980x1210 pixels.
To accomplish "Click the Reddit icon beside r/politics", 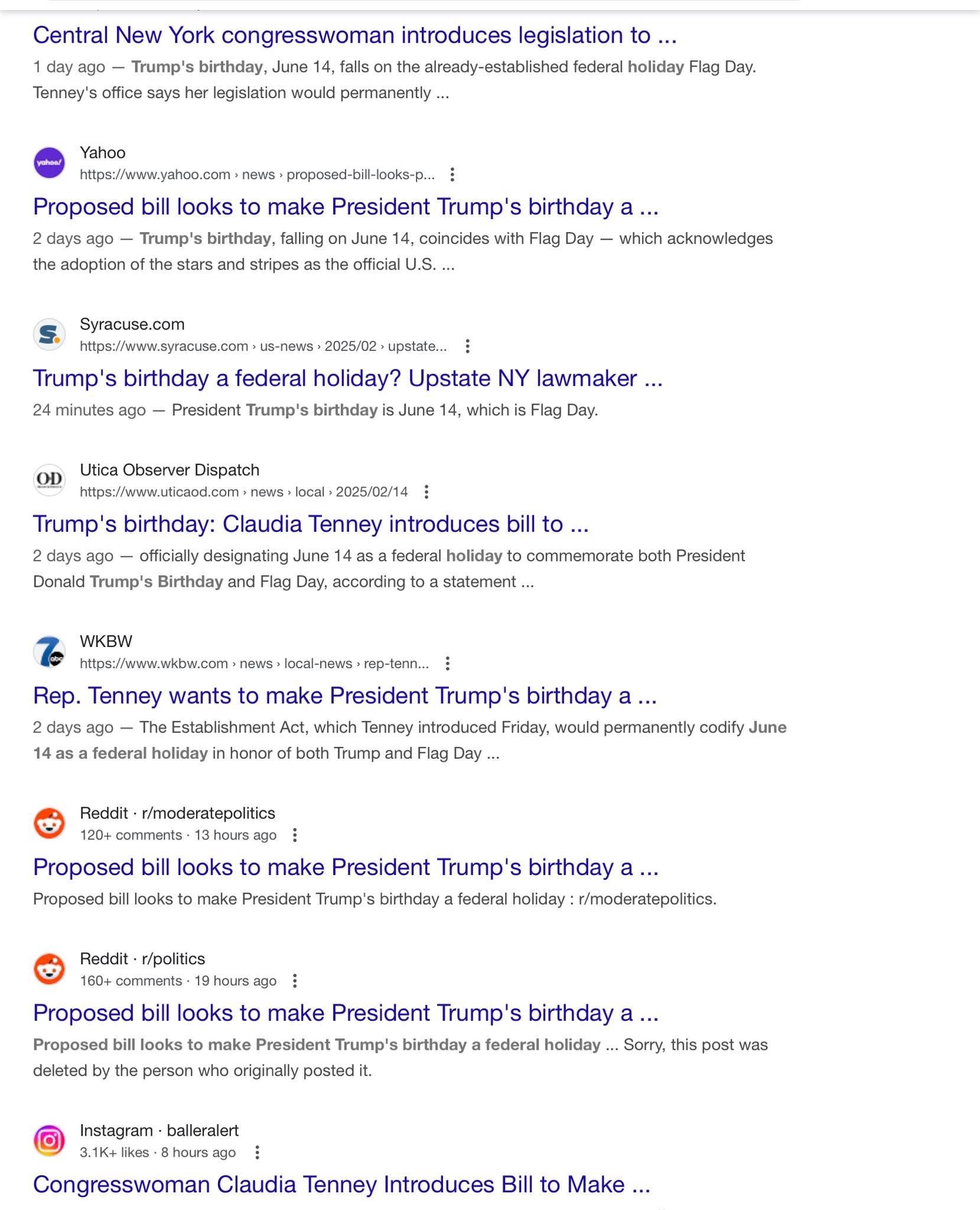I will coord(49,970).
